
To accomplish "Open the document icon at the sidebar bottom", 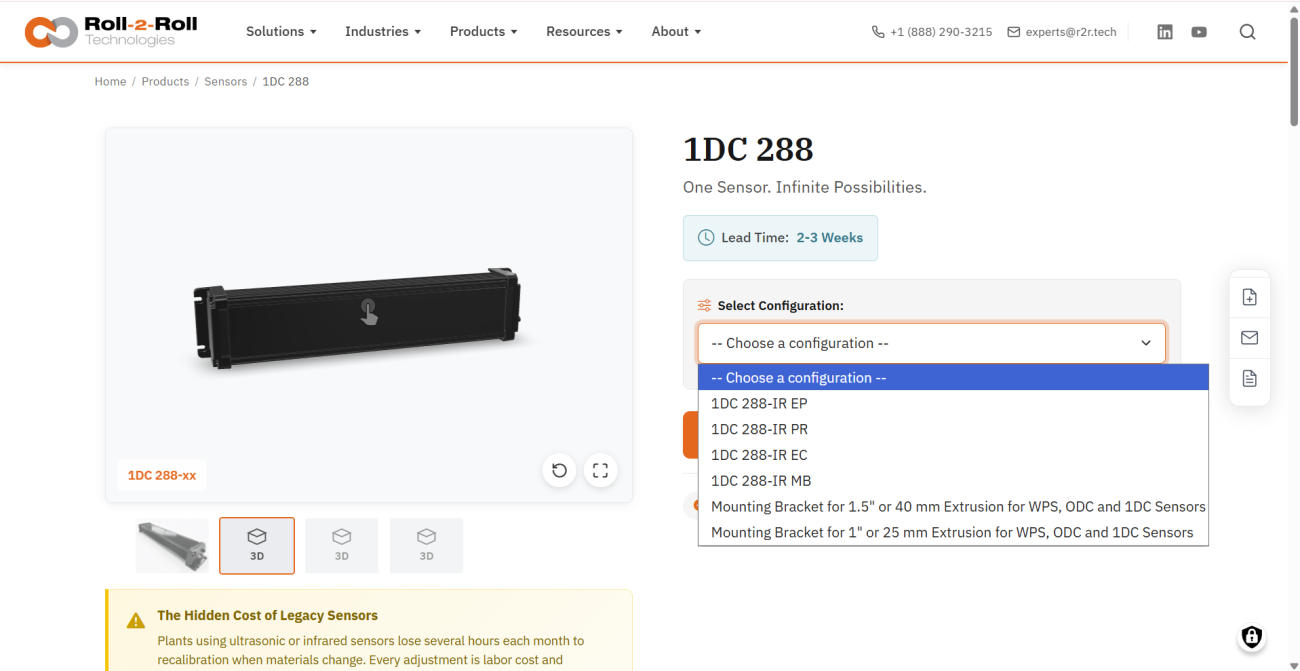I will click(1249, 378).
